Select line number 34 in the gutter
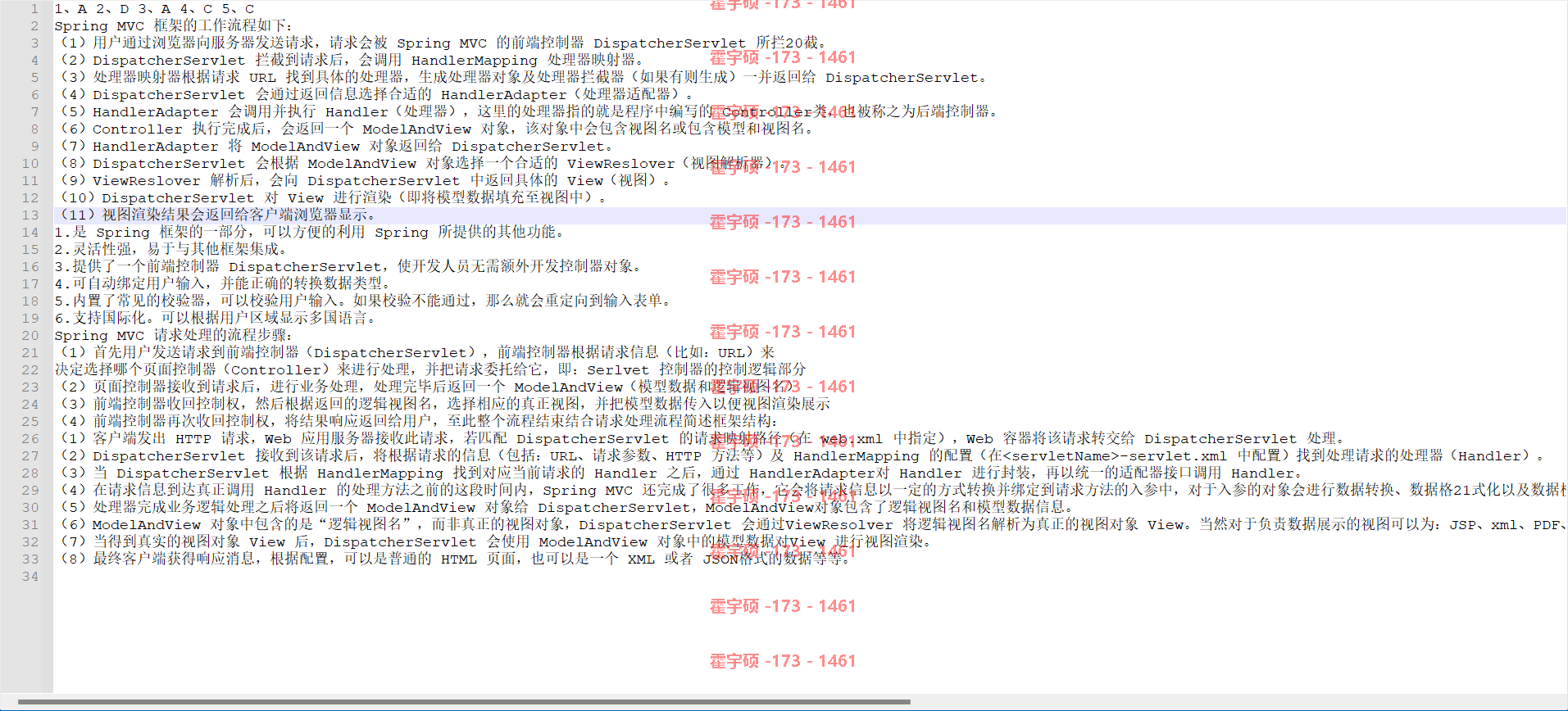This screenshot has width=1568, height=711. pos(30,577)
